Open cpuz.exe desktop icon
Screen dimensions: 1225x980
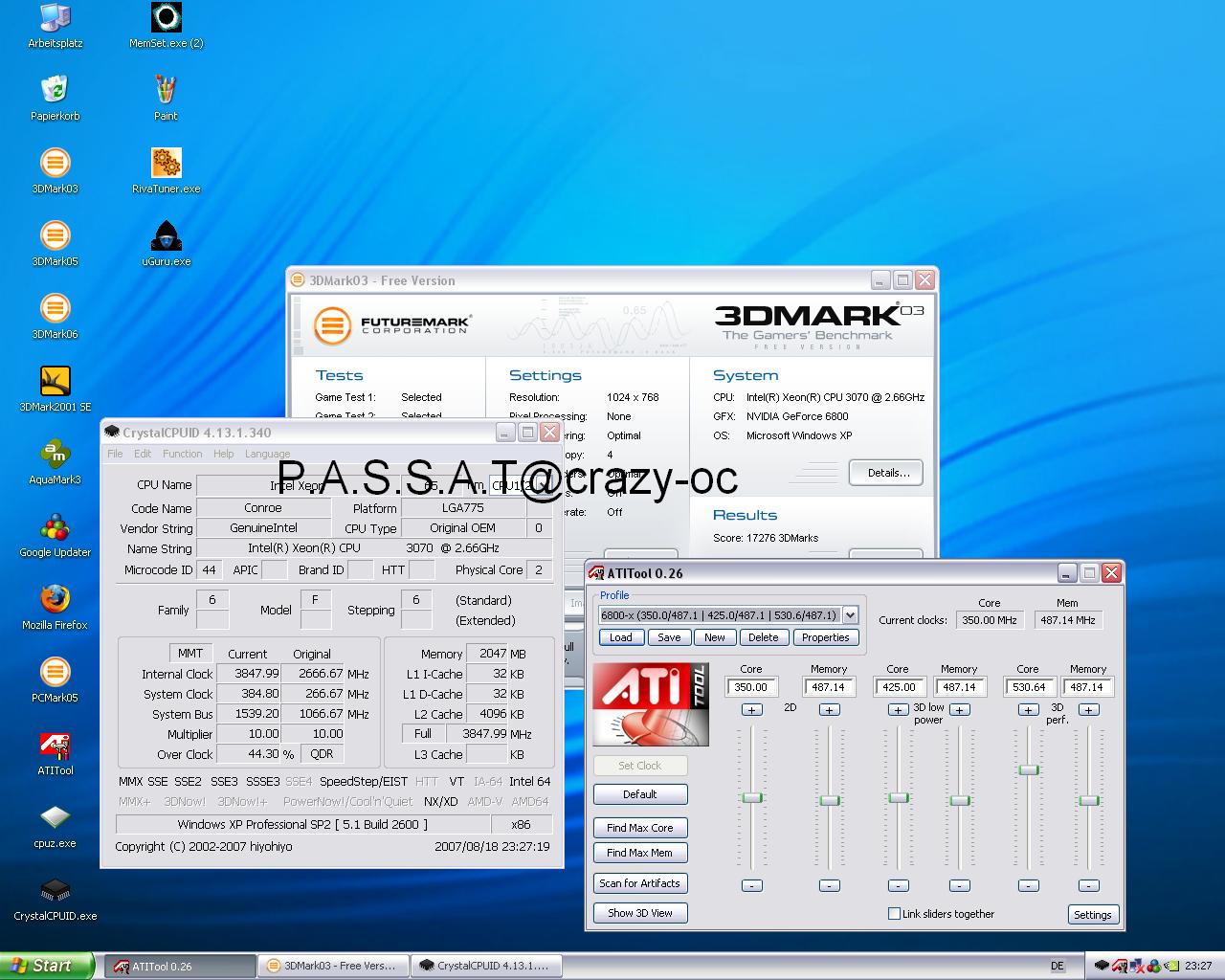(55, 826)
